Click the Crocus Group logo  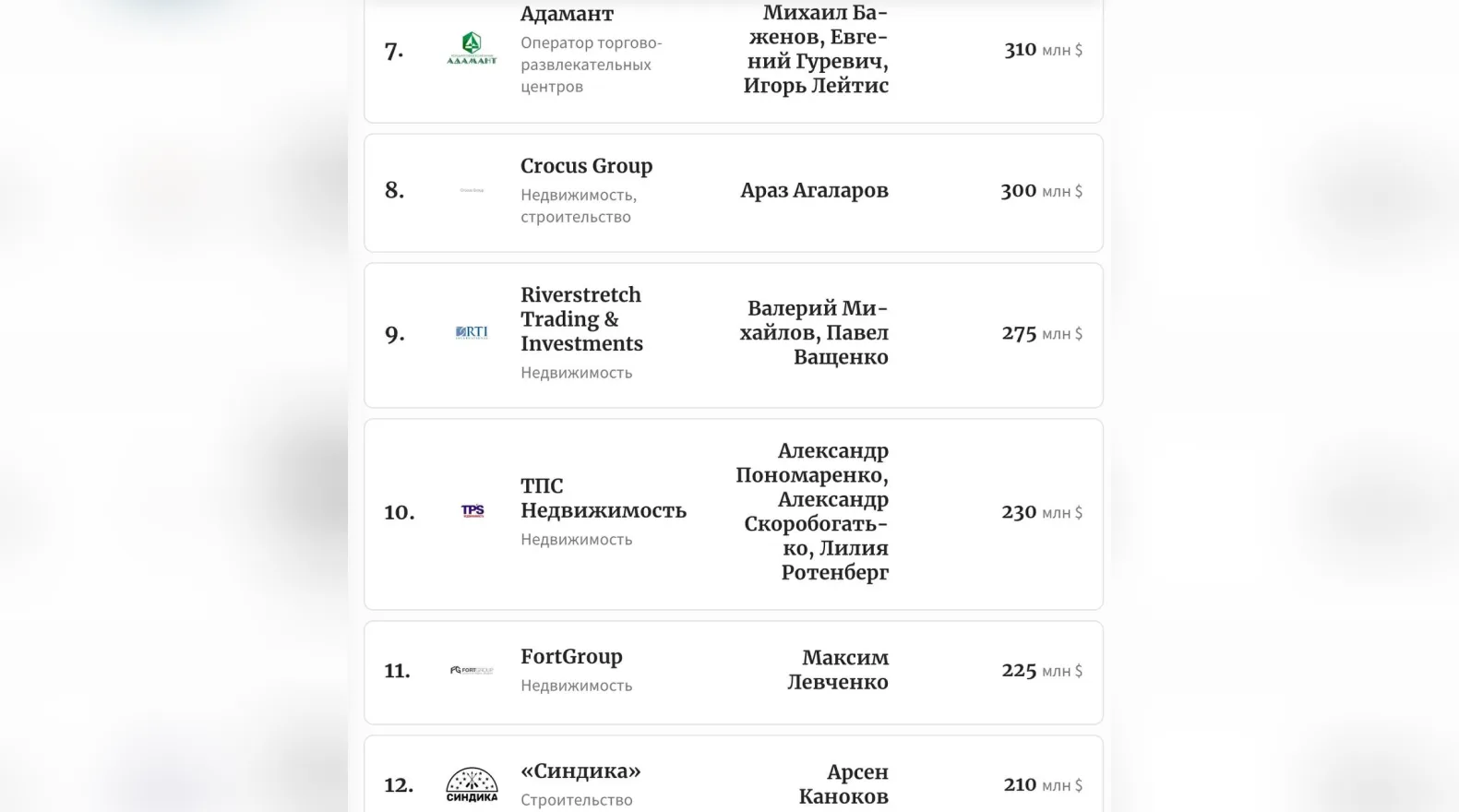472,190
